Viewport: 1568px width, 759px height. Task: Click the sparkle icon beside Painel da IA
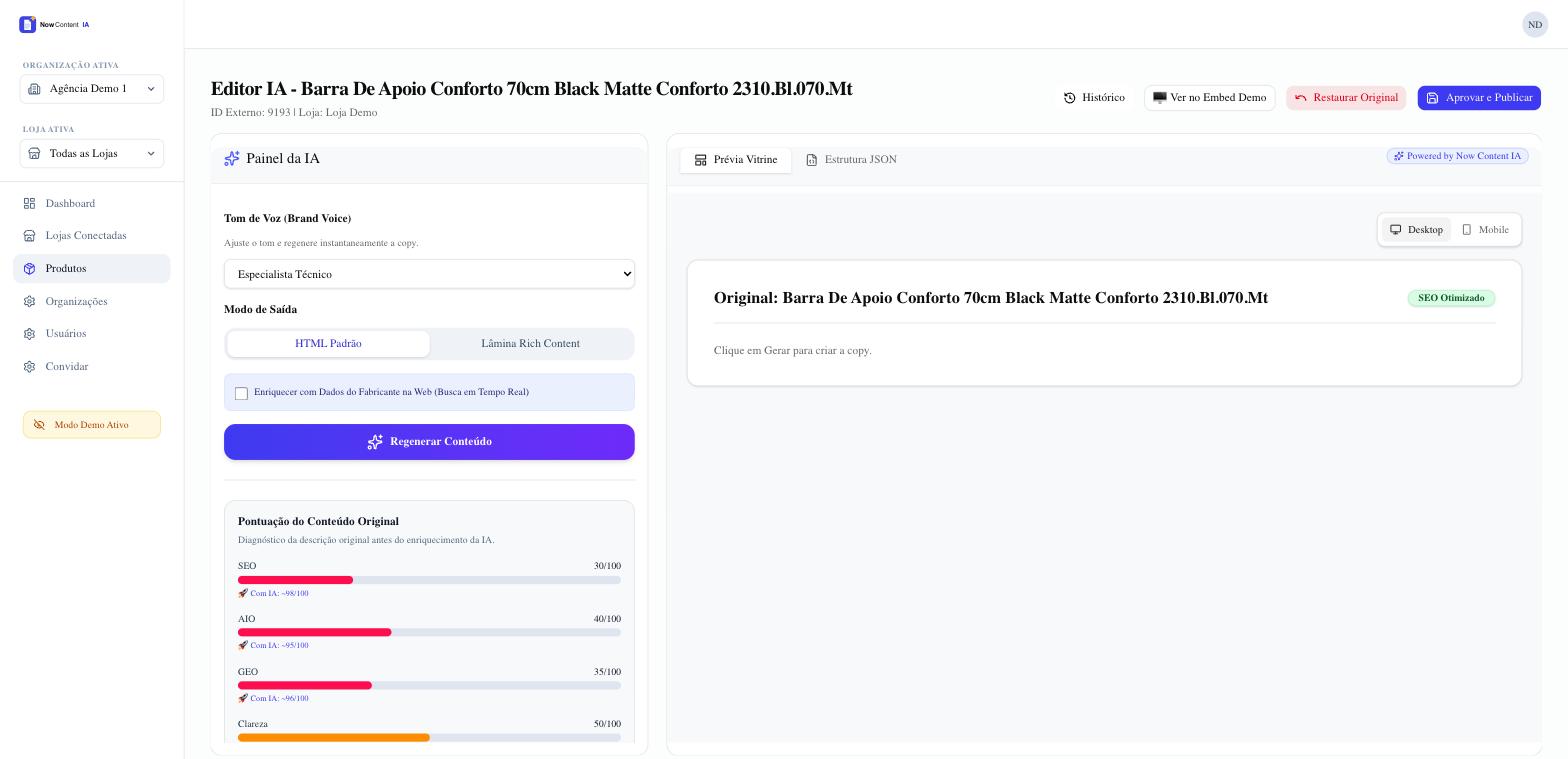pos(232,159)
